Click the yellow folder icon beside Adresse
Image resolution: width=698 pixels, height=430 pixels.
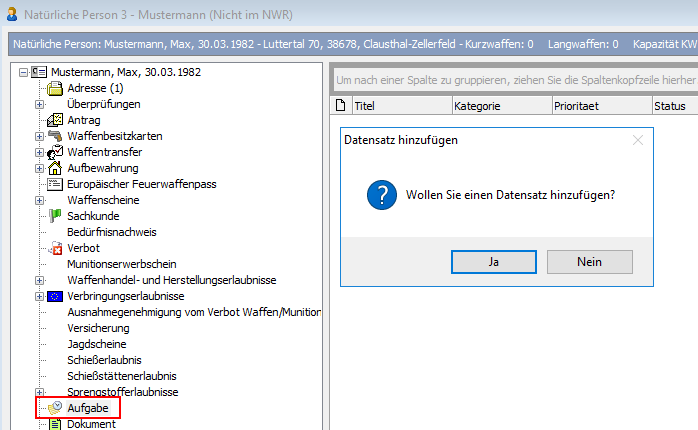tap(56, 89)
